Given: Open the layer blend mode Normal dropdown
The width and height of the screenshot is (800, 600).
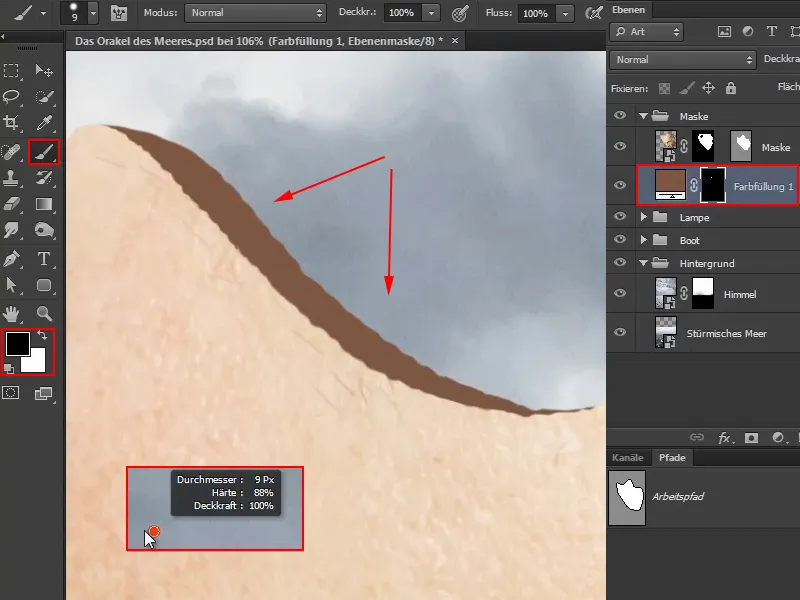Looking at the screenshot, I should [683, 60].
